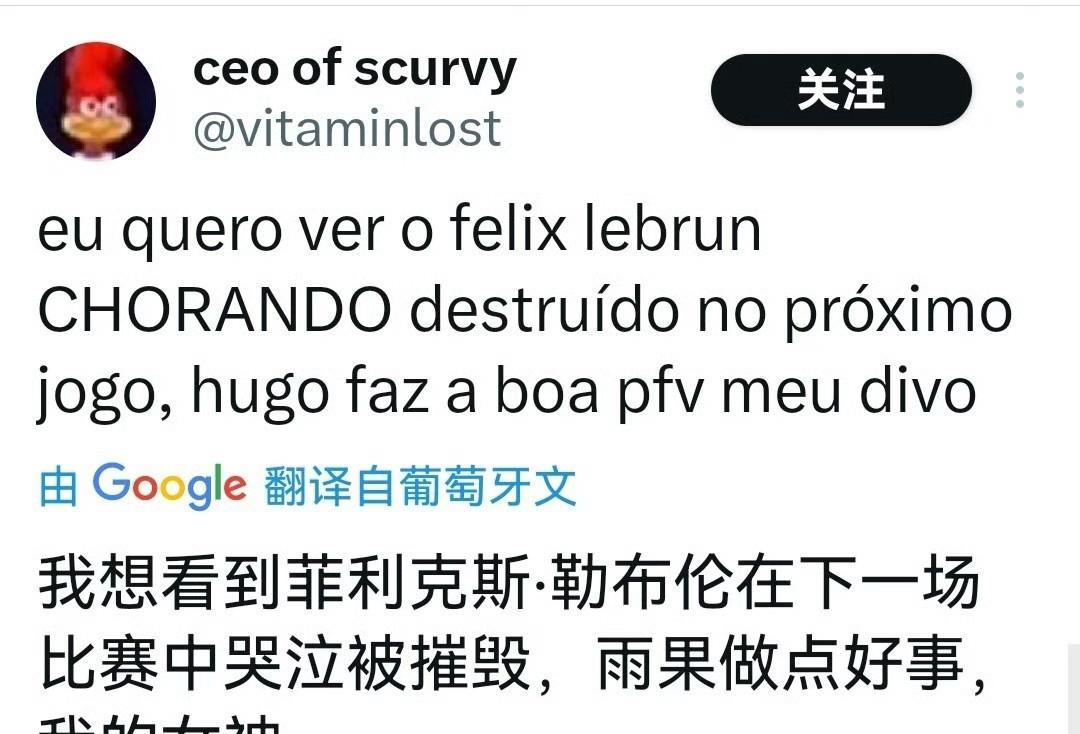The width and height of the screenshot is (1080, 734).
Task: Click the 翻译自葡萄牙文 translation label
Action: pos(420,486)
